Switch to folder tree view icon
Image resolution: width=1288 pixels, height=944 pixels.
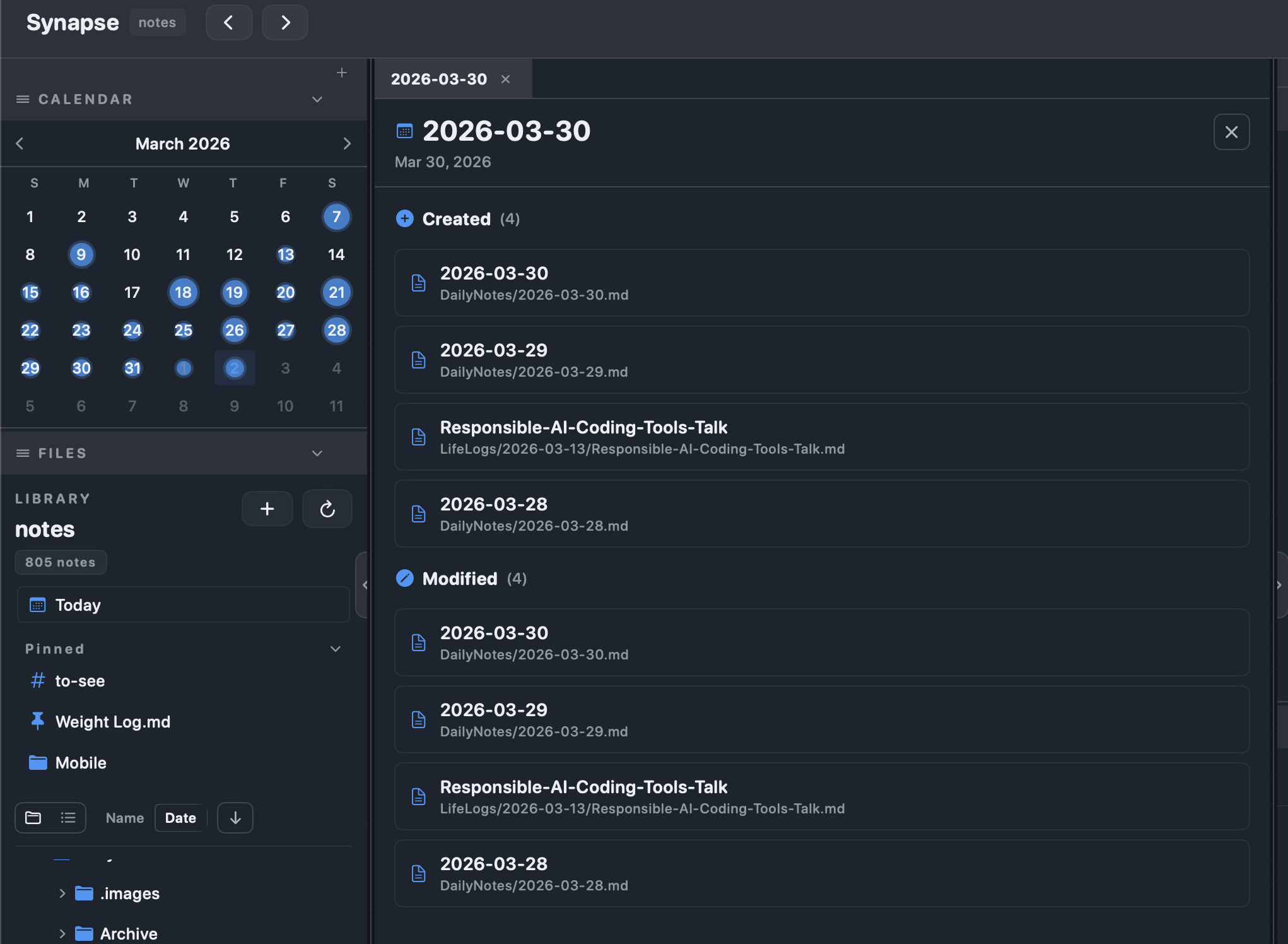pos(33,818)
